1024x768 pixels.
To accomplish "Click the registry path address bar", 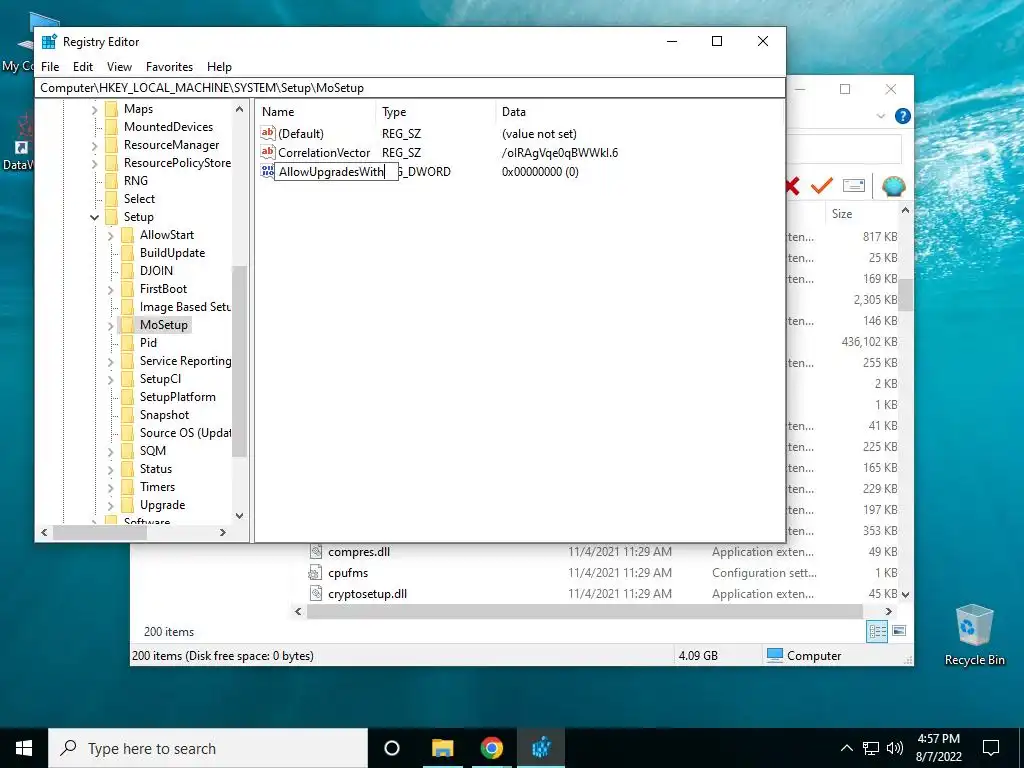I will tap(410, 88).
